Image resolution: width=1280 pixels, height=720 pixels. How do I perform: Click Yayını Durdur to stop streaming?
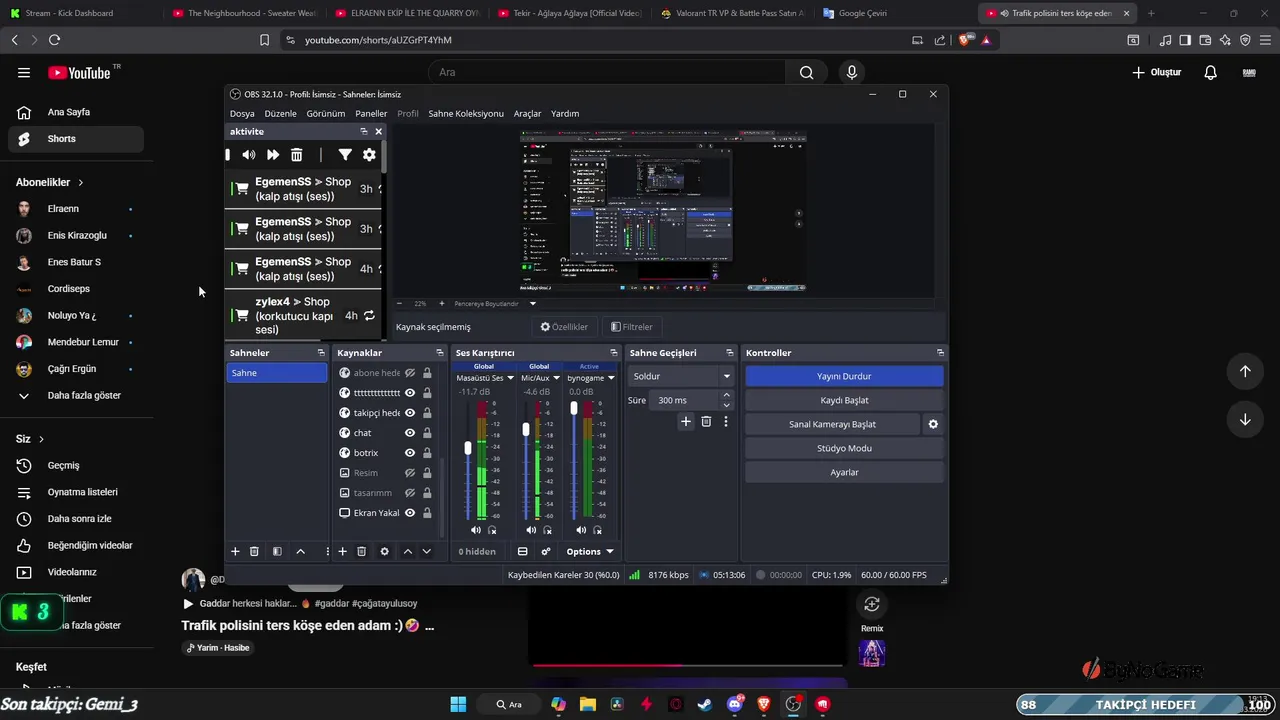point(844,376)
